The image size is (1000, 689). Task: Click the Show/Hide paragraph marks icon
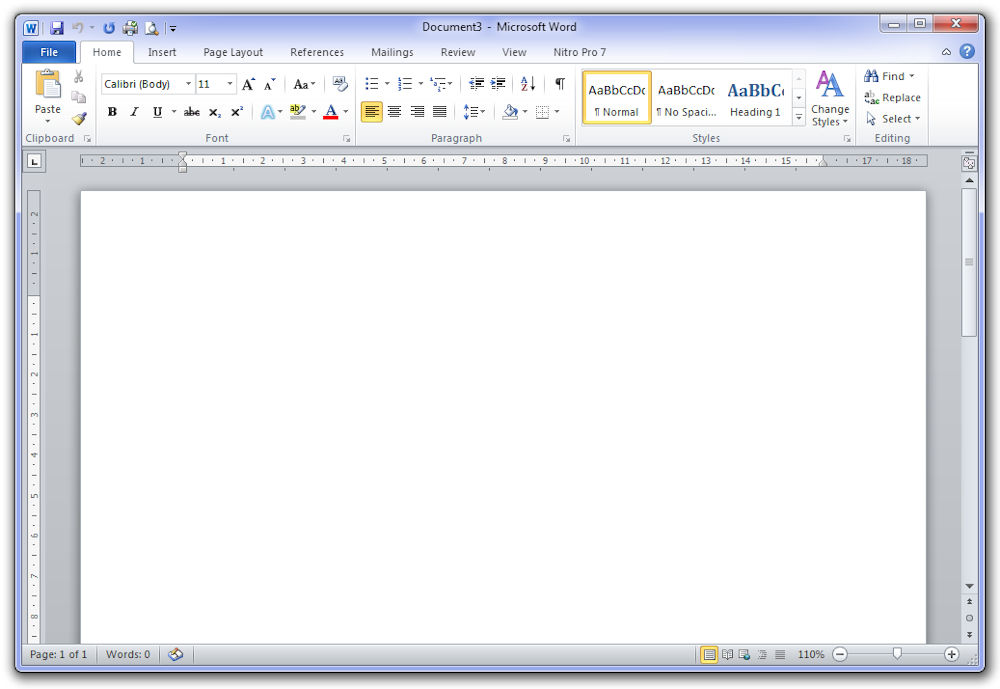pos(559,84)
